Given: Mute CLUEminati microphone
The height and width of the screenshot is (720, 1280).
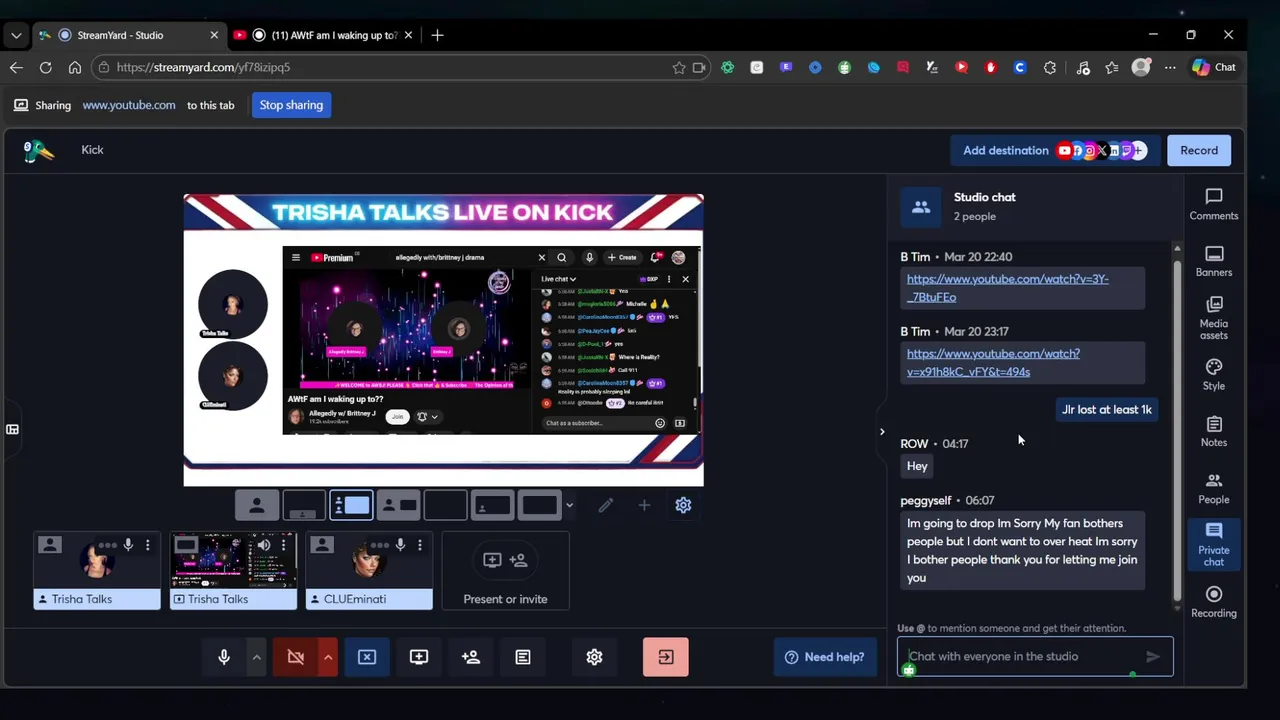Looking at the screenshot, I should 400,545.
